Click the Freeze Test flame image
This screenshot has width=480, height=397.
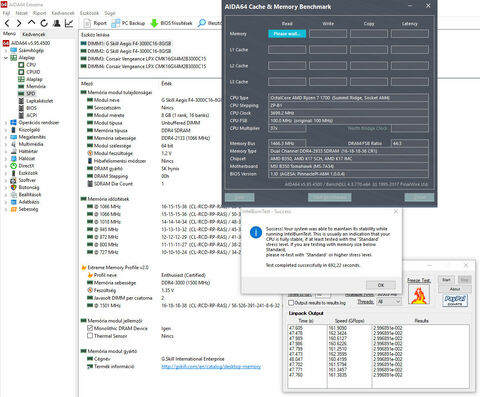point(419,294)
